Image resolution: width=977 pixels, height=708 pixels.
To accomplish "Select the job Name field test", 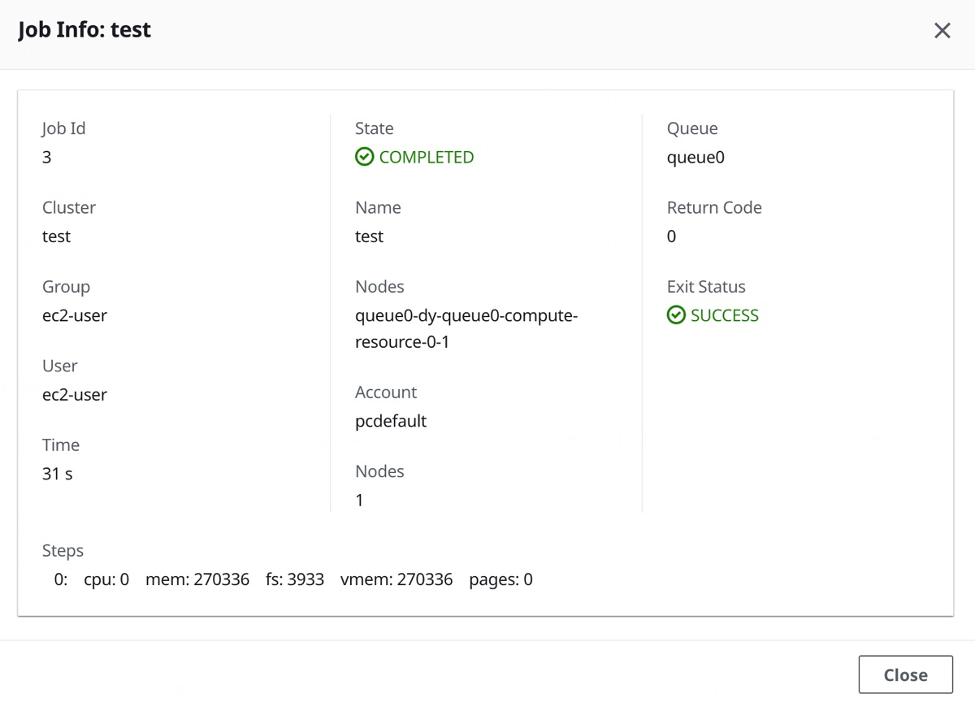I will tap(369, 236).
